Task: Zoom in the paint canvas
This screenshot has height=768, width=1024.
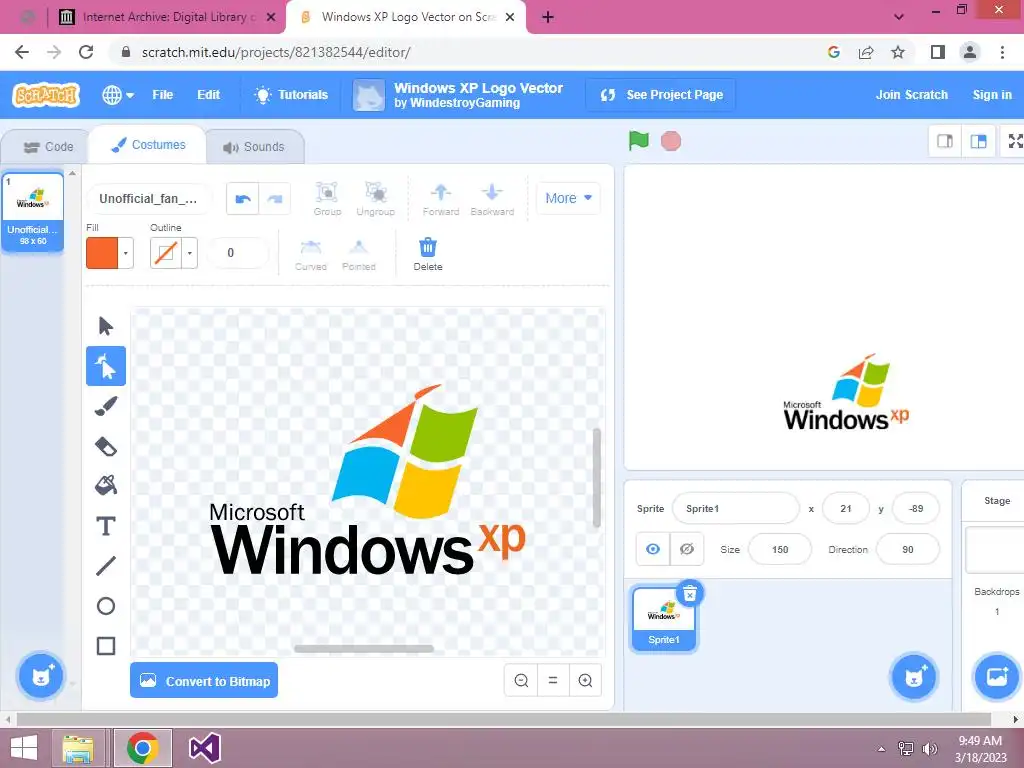Action: pos(585,680)
